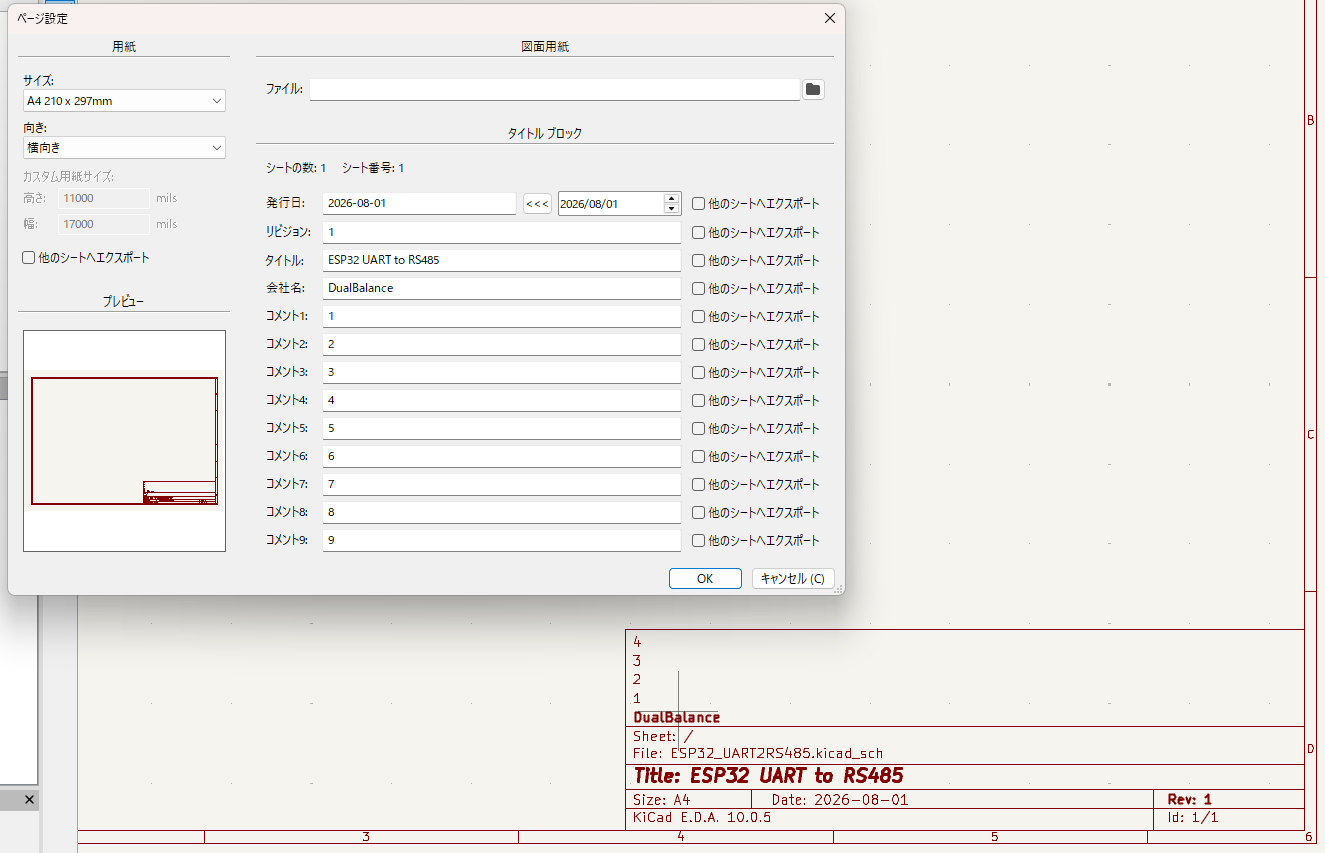Click 'Id: 1/1' in the schematic title block
Image resolution: width=1325 pixels, height=853 pixels.
tap(1193, 817)
